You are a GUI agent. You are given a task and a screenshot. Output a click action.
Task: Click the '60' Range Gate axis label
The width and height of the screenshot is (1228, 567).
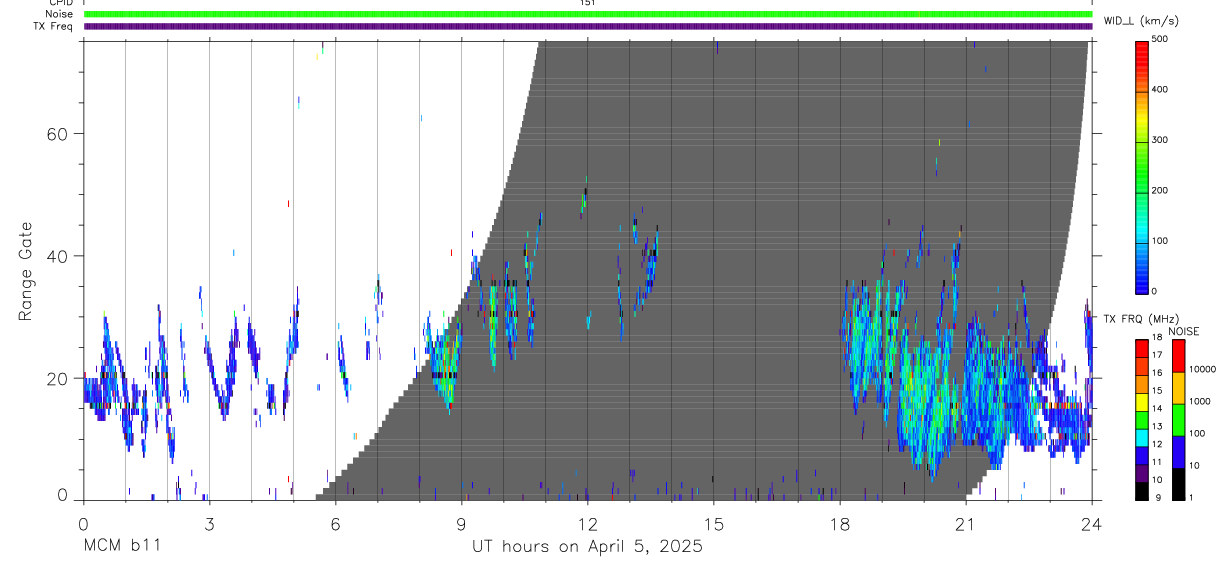(x=56, y=133)
